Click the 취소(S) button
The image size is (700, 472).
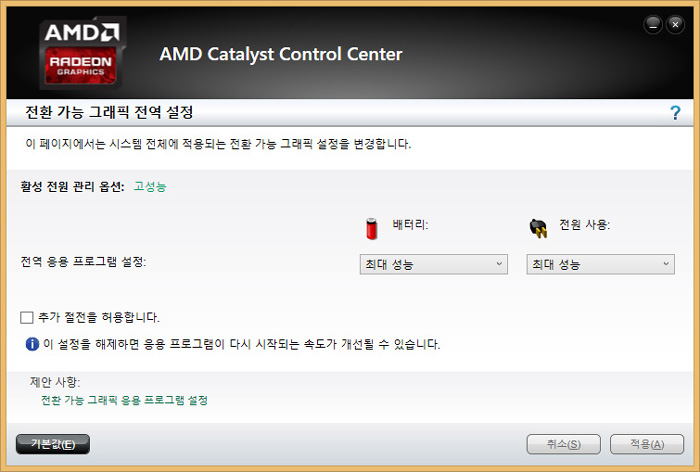click(562, 444)
